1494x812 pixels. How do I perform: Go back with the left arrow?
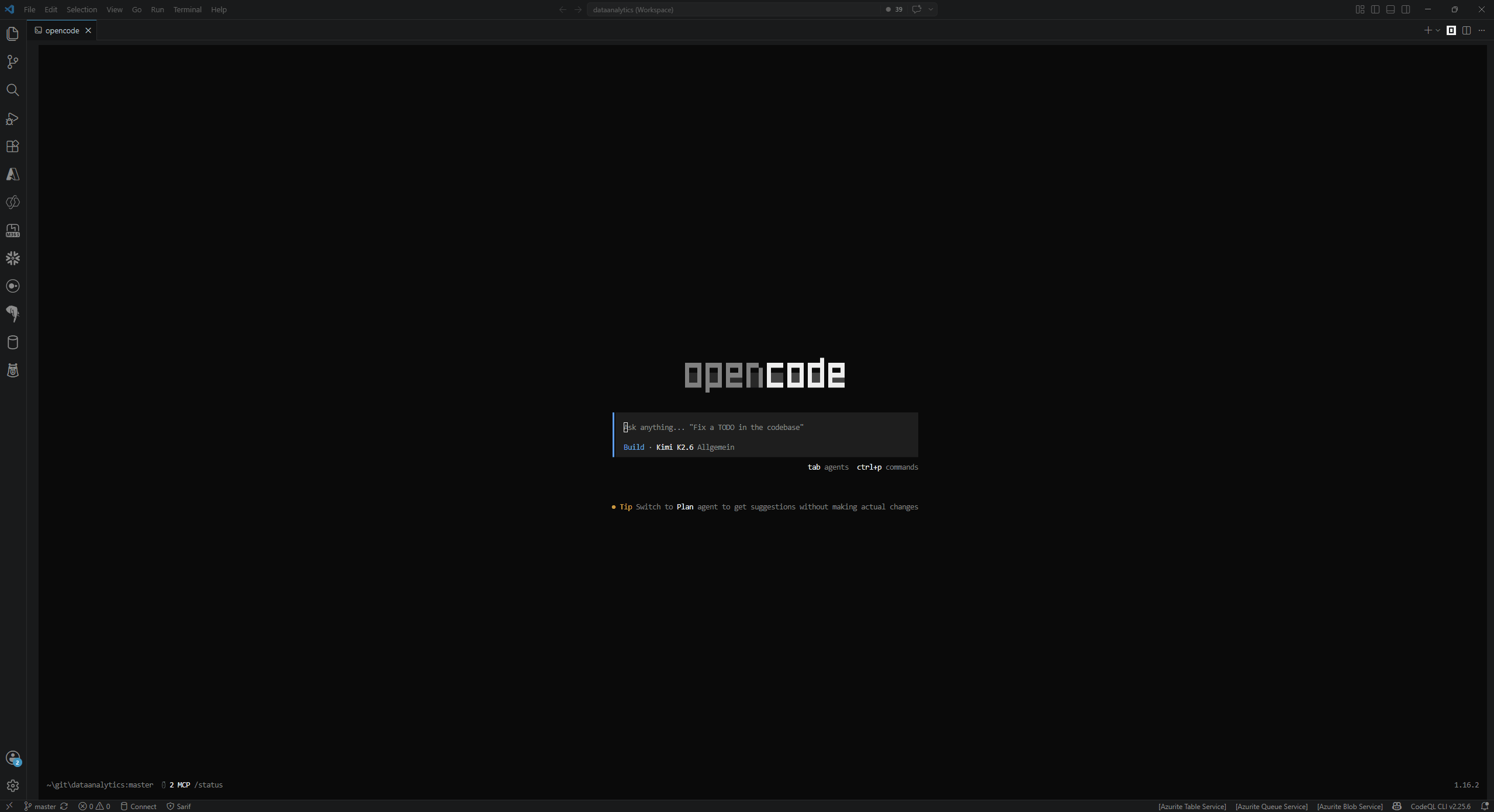pos(562,9)
